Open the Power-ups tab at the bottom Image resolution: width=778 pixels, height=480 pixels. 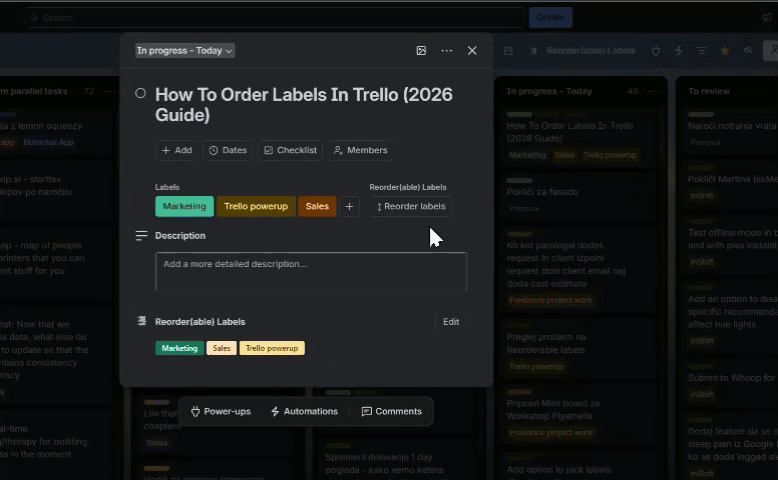[221, 411]
